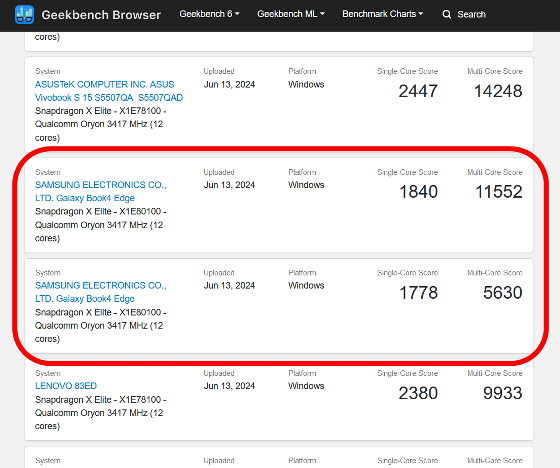Select the single-core score 2447
This screenshot has width=560, height=468.
[x=418, y=91]
